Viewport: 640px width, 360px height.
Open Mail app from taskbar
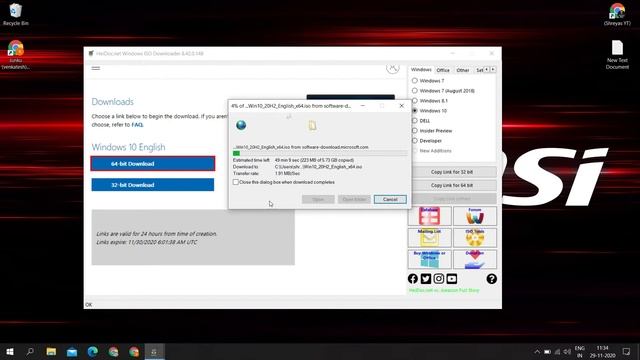[x=72, y=351]
